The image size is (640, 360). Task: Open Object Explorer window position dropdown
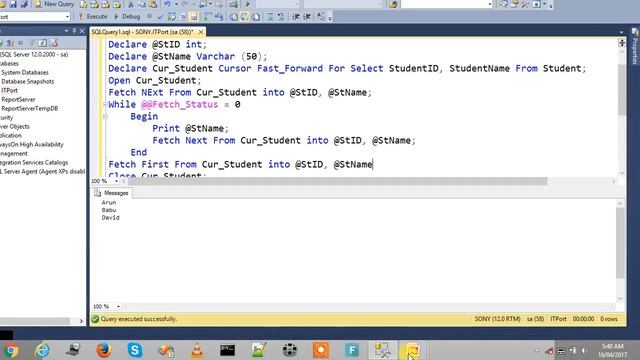[66, 31]
